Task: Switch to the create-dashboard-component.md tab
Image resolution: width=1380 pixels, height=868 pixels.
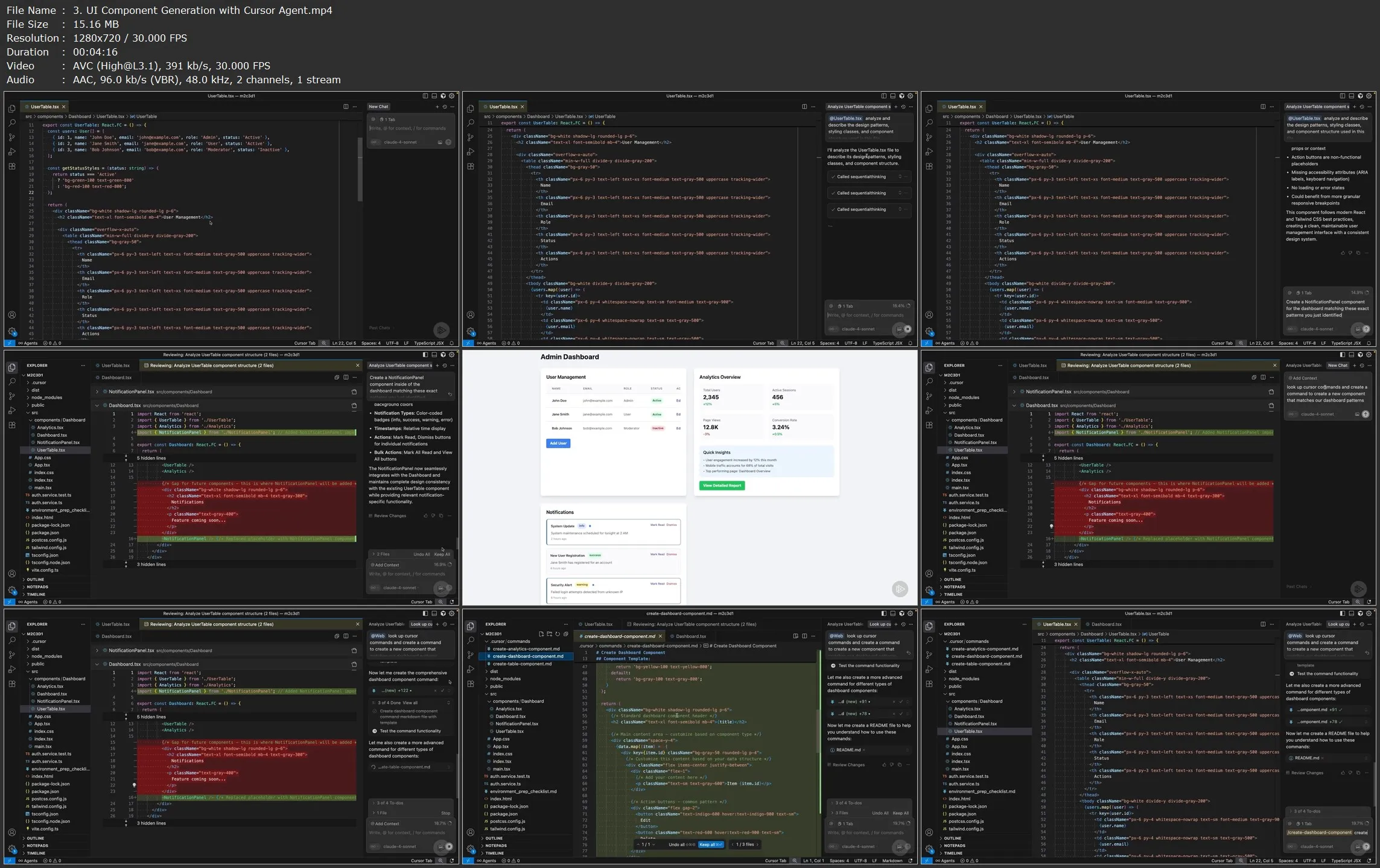Action: click(619, 636)
